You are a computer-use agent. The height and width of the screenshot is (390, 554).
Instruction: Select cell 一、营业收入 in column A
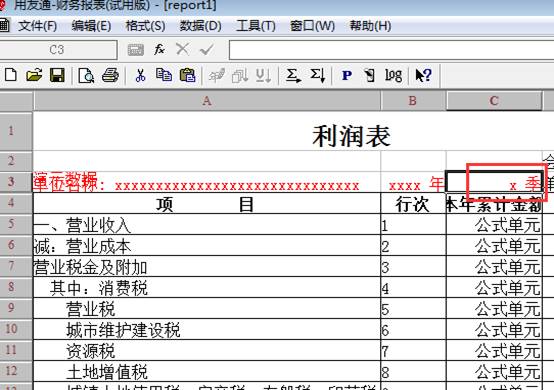tap(207, 225)
